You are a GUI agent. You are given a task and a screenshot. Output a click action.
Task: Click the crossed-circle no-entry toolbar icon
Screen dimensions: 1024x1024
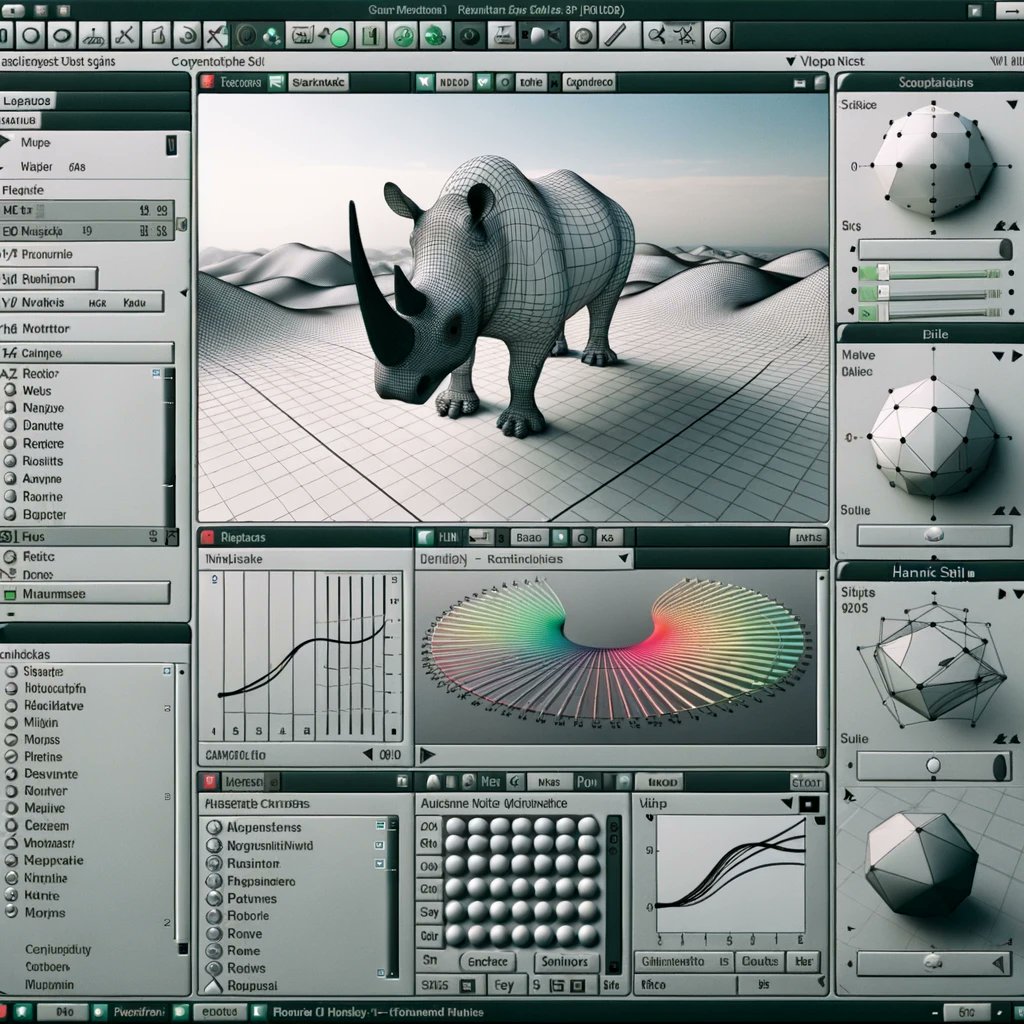tap(718, 36)
